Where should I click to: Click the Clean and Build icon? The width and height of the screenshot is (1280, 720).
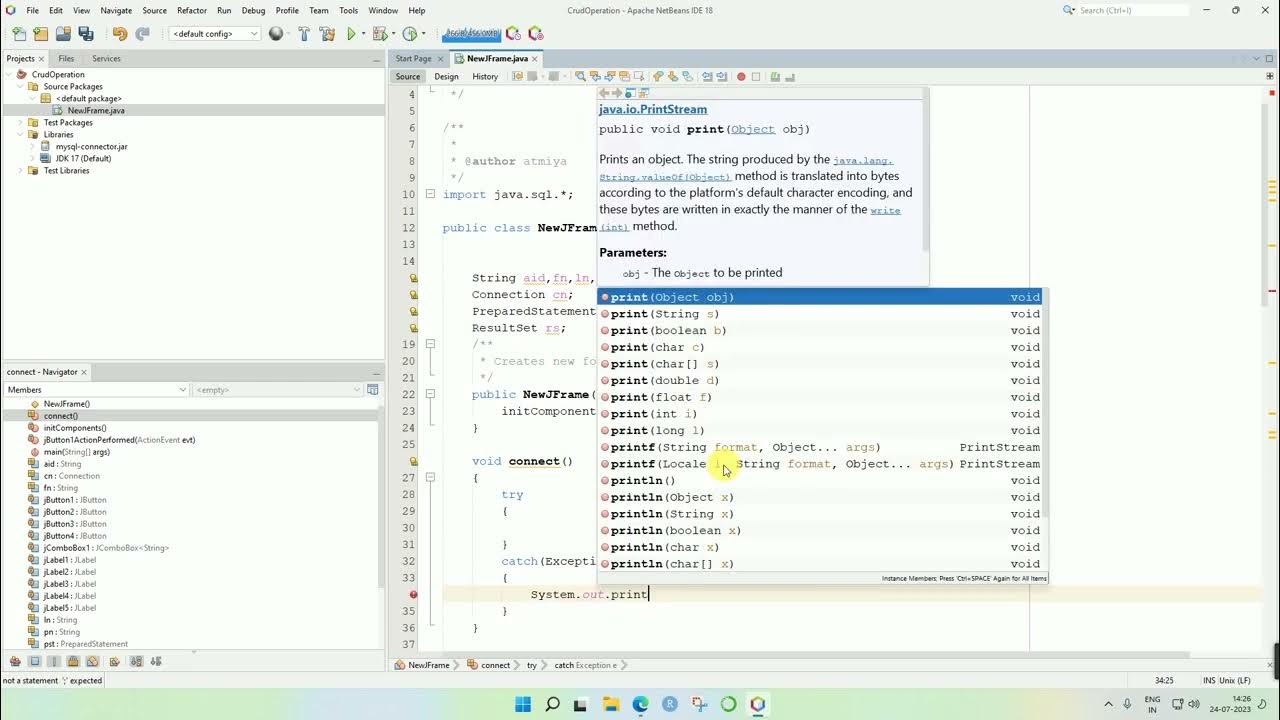point(327,33)
